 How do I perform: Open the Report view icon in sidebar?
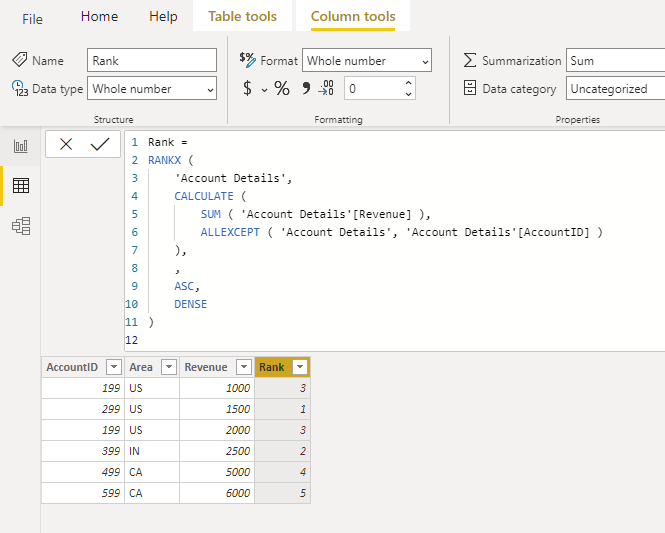[20, 146]
